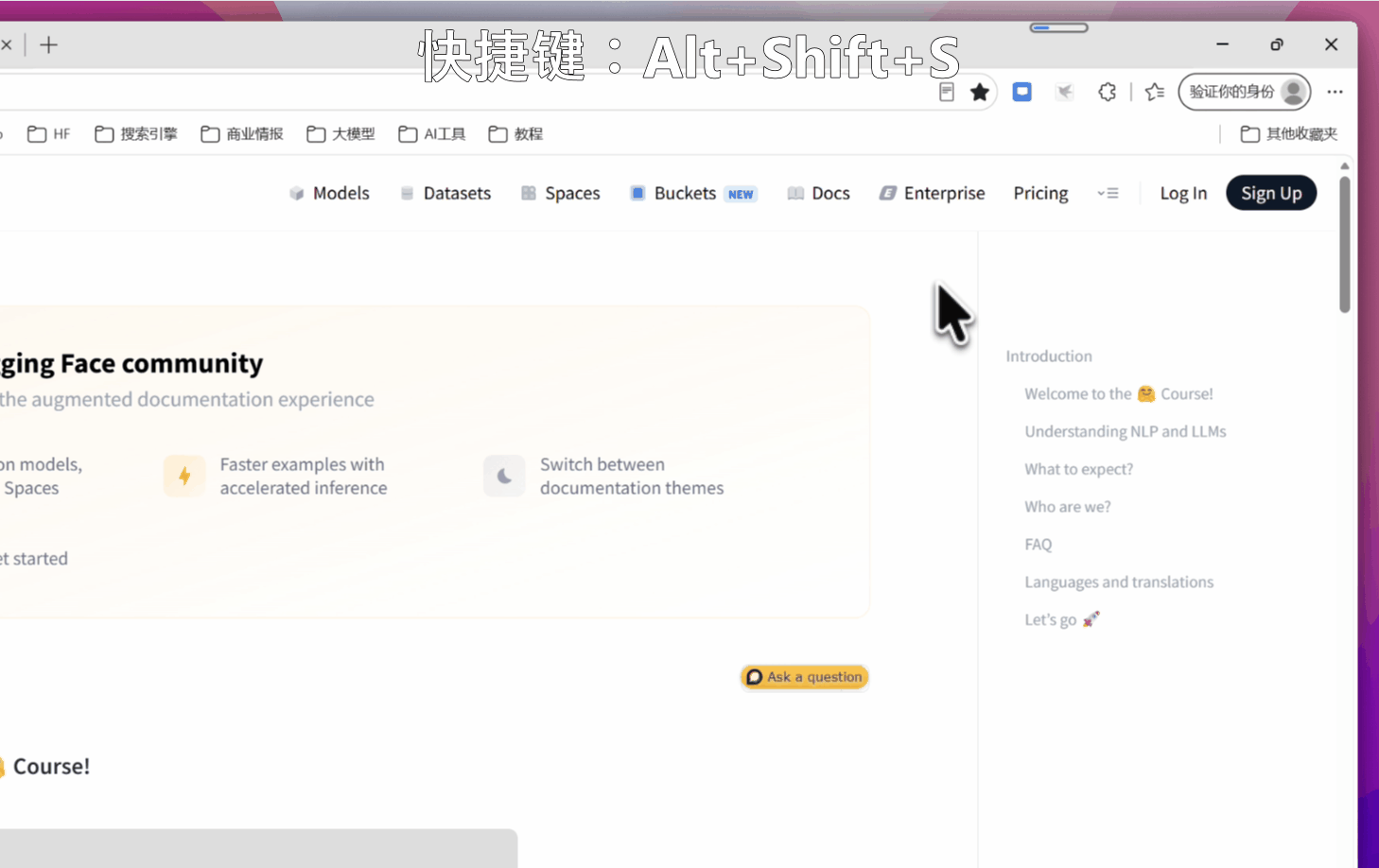Open 'Understanding NLP and LLMs' link
Image resolution: width=1379 pixels, height=868 pixels.
[x=1126, y=431]
